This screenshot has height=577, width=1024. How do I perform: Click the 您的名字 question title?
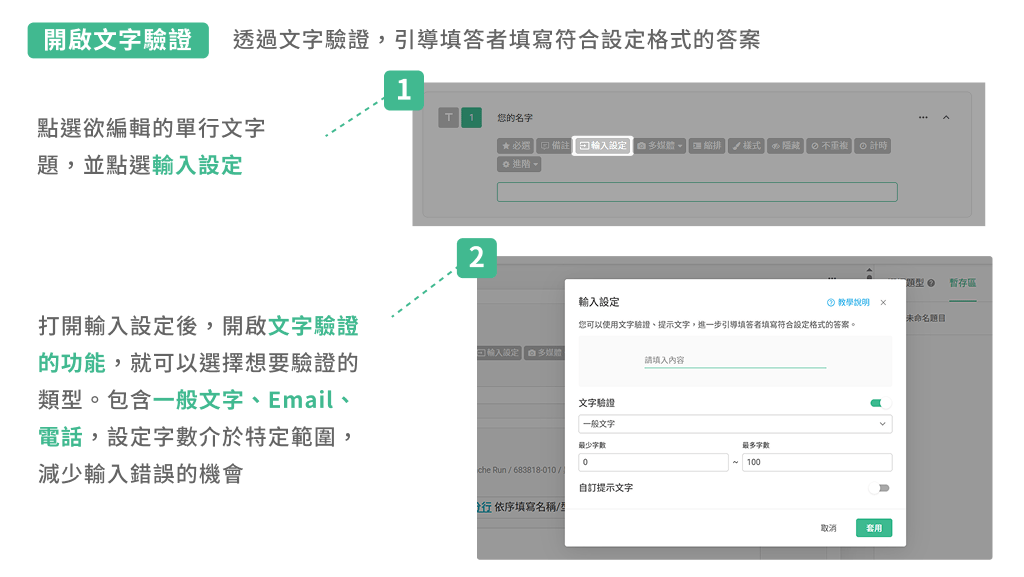515,117
